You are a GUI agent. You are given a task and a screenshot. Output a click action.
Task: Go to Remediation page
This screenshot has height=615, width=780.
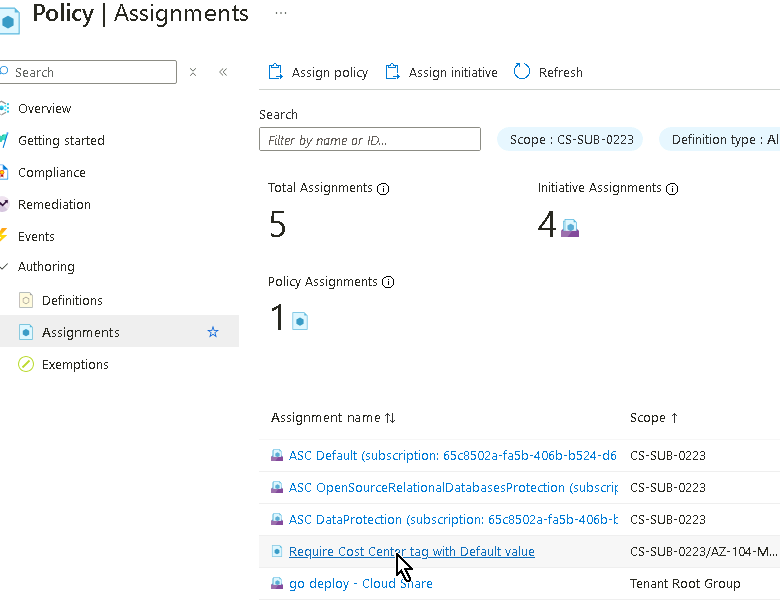pos(54,204)
